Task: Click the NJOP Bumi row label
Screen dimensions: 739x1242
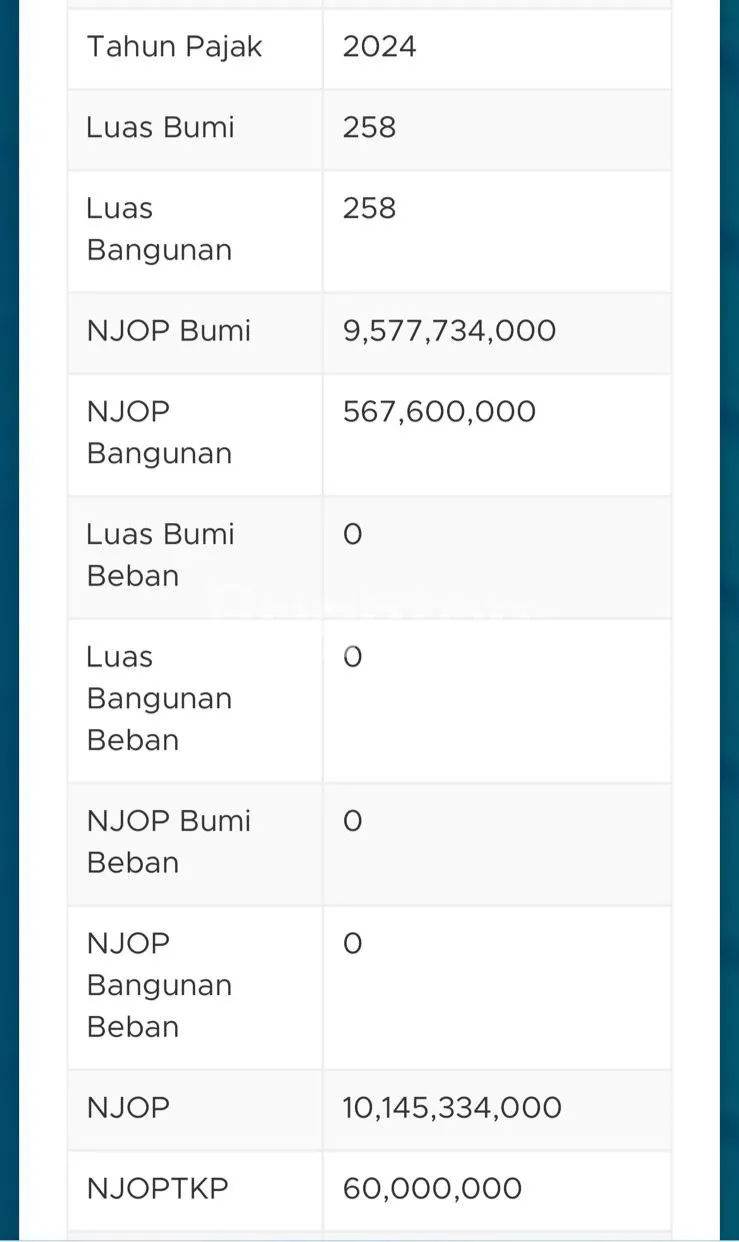Action: pos(168,331)
